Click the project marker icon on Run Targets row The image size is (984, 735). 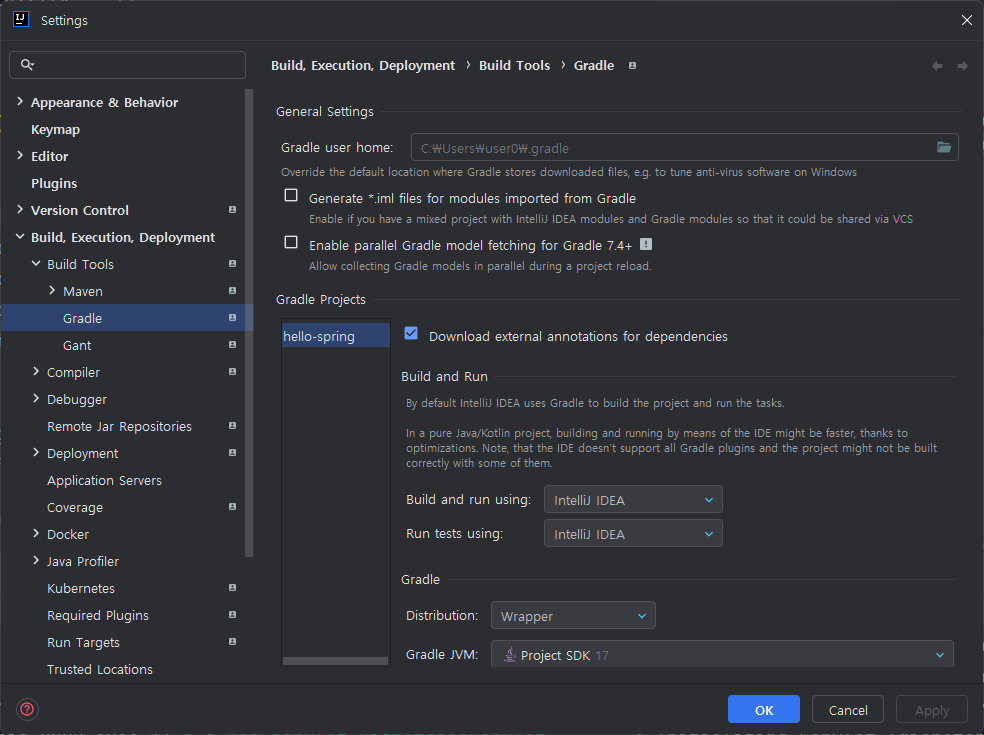232,641
